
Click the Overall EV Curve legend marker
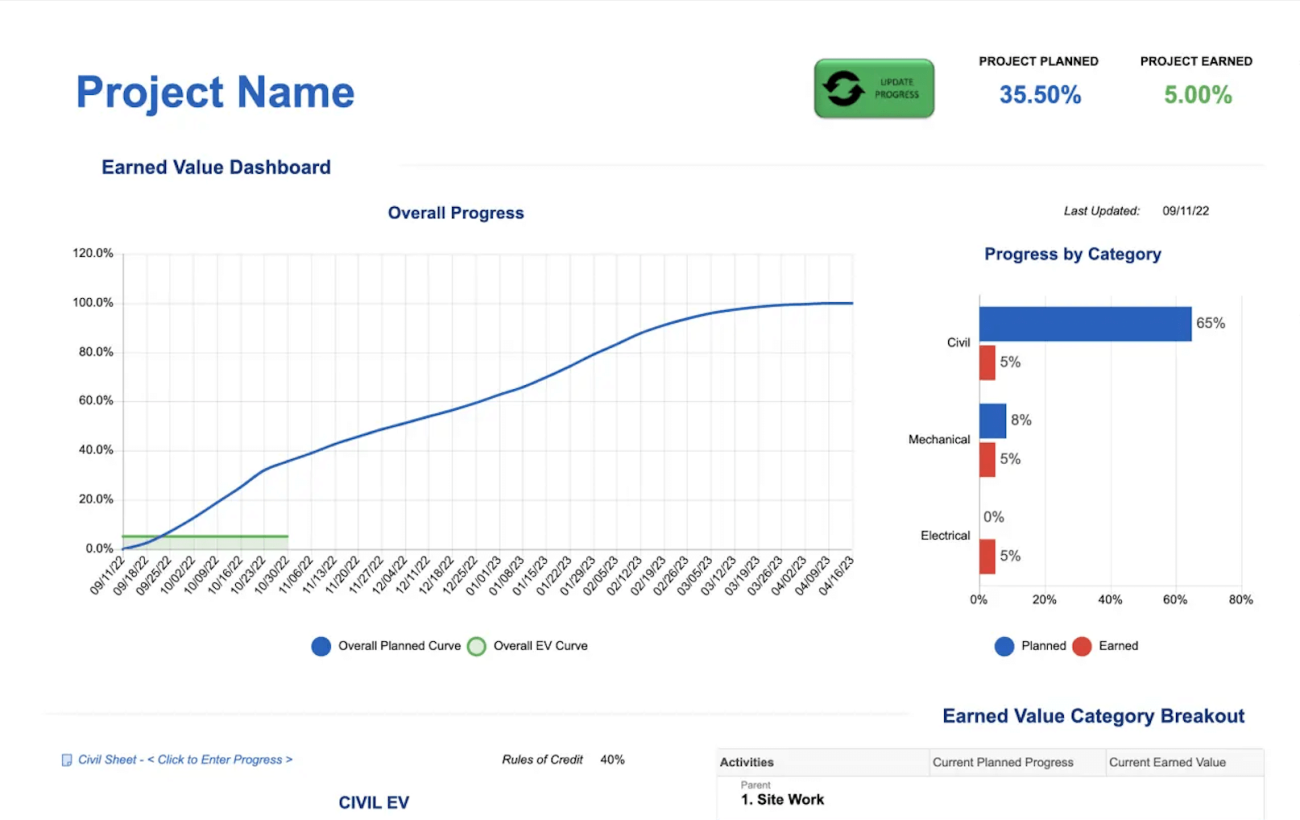pos(477,646)
